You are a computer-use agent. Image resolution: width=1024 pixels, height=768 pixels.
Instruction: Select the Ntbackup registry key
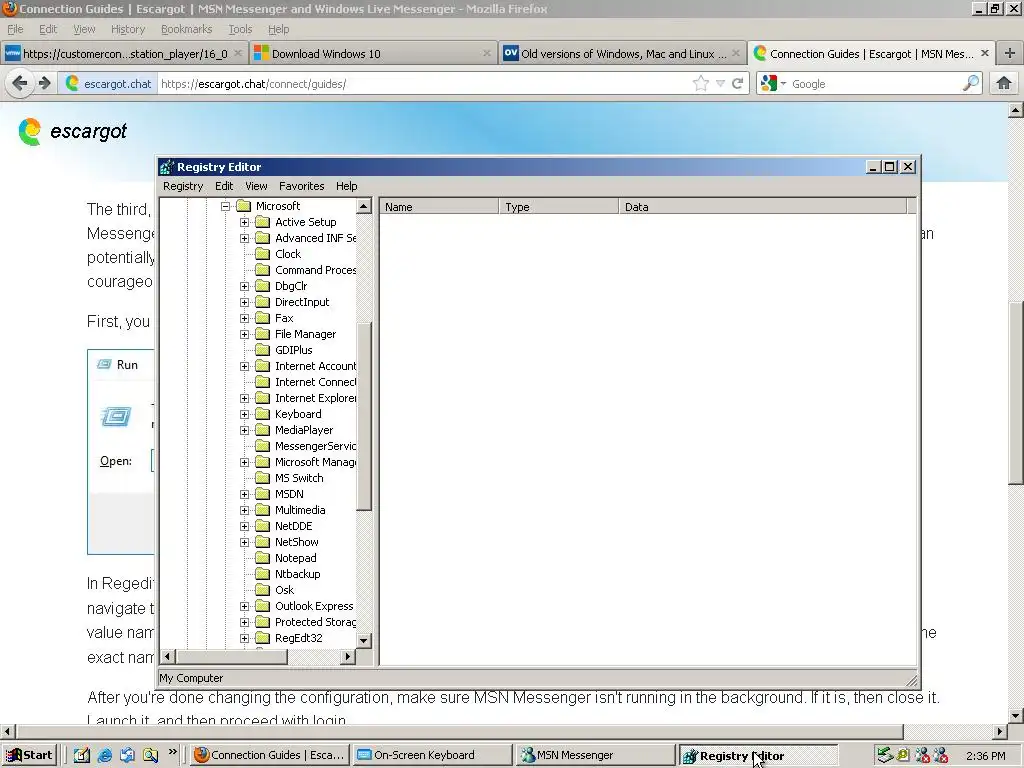click(x=298, y=574)
